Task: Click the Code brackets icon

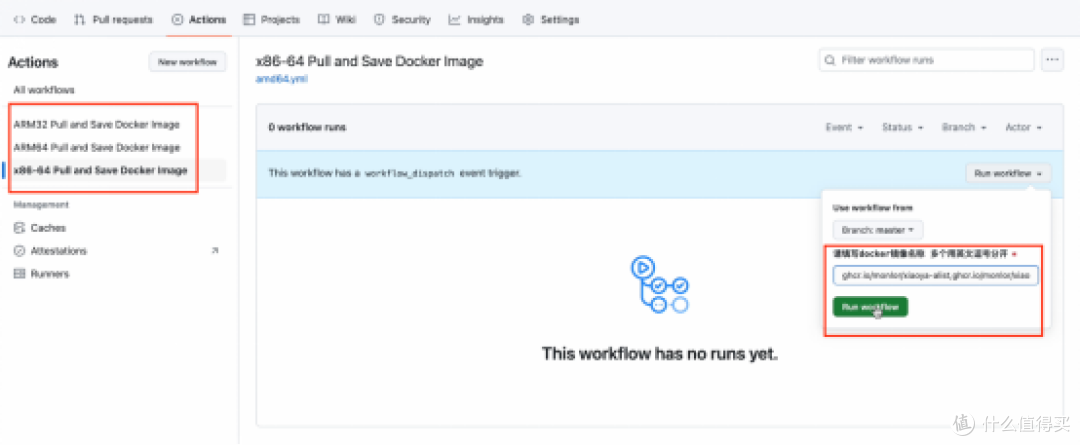Action: click(x=19, y=20)
